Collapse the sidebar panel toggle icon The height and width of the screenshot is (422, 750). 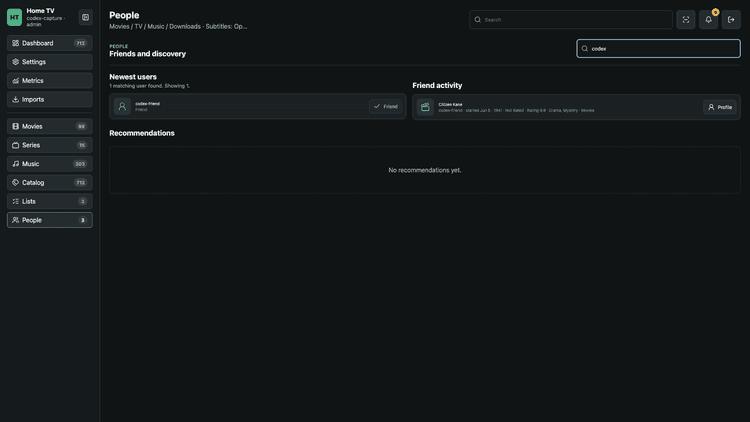86,17
